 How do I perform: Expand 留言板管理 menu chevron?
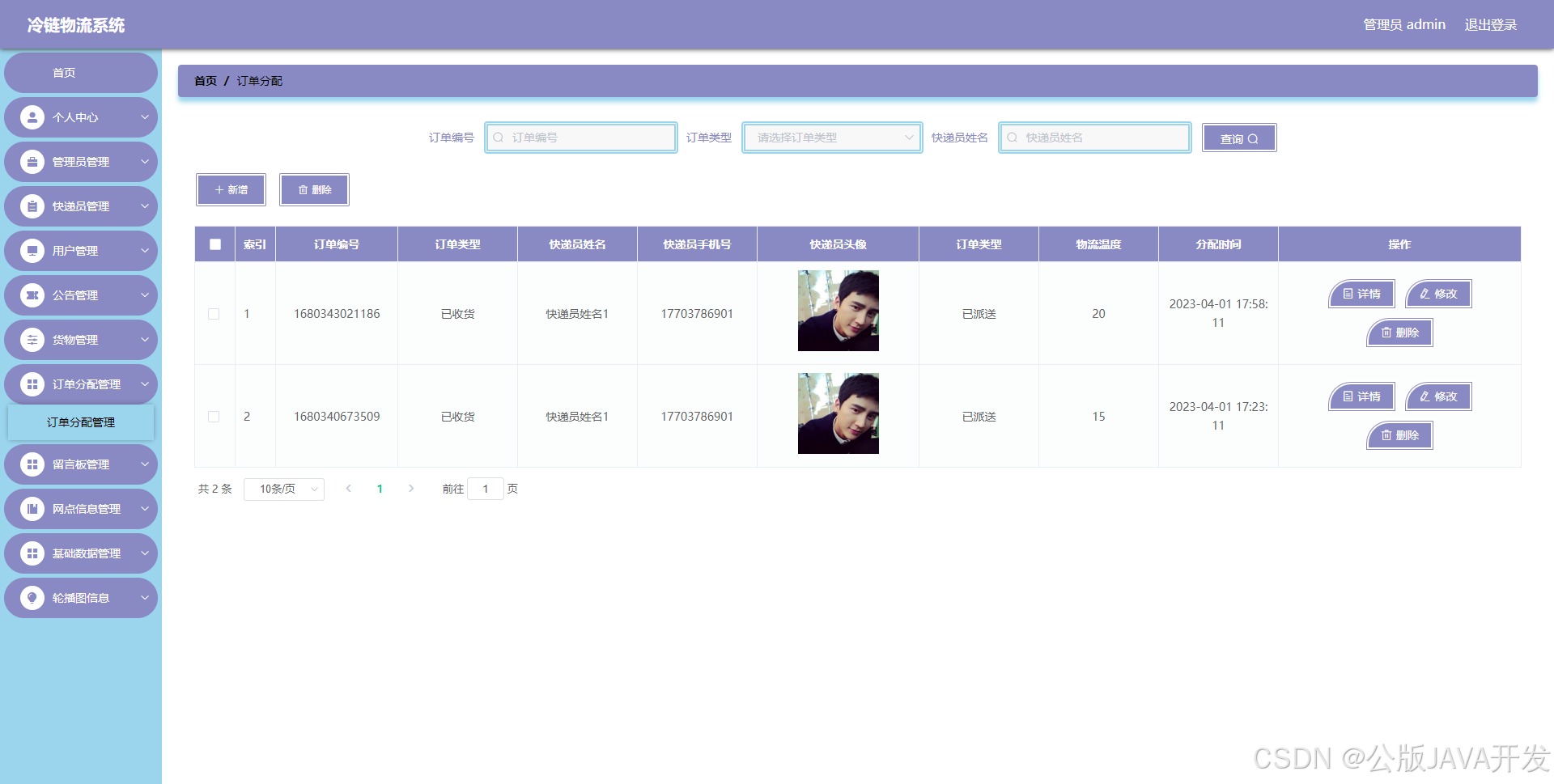pos(145,464)
